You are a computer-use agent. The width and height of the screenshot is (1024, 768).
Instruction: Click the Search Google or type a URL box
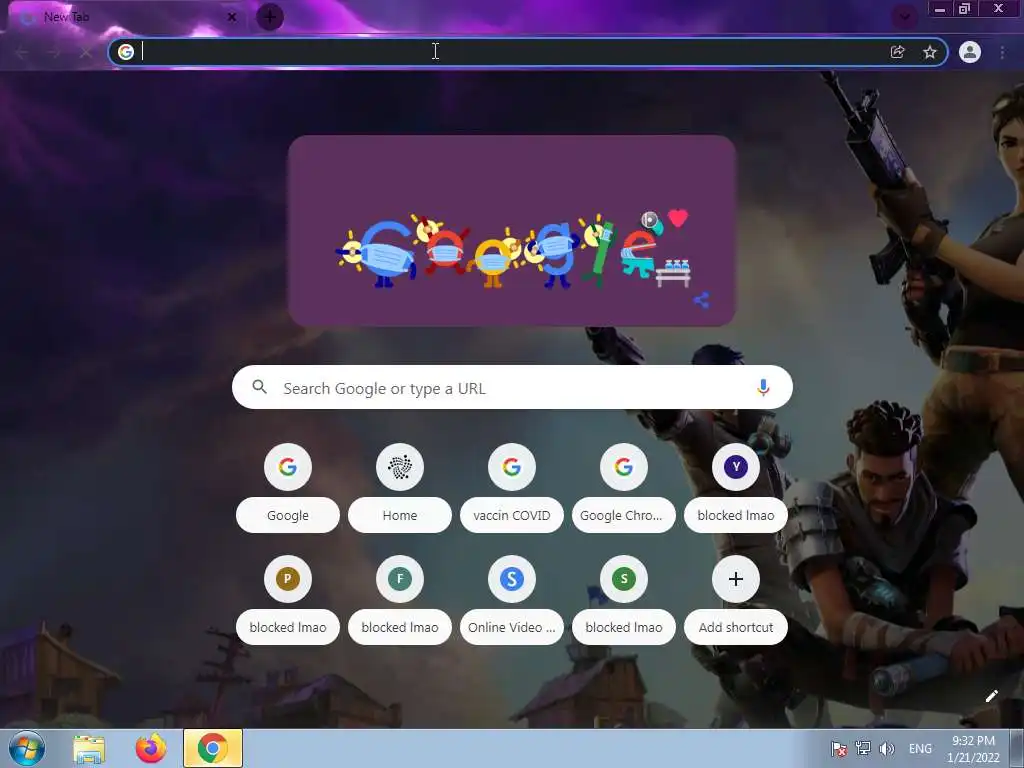pyautogui.click(x=513, y=387)
